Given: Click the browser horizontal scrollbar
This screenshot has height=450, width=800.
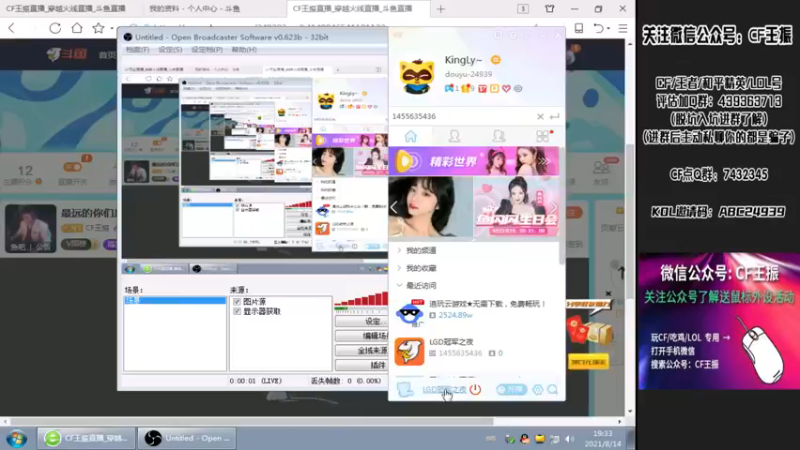Looking at the screenshot, I should [x=253, y=421].
